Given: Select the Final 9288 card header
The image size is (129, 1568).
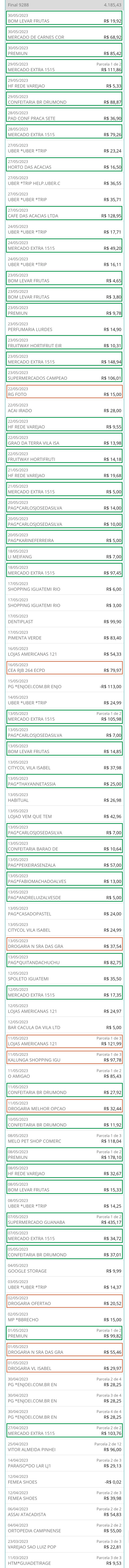Looking at the screenshot, I should click(64, 4).
